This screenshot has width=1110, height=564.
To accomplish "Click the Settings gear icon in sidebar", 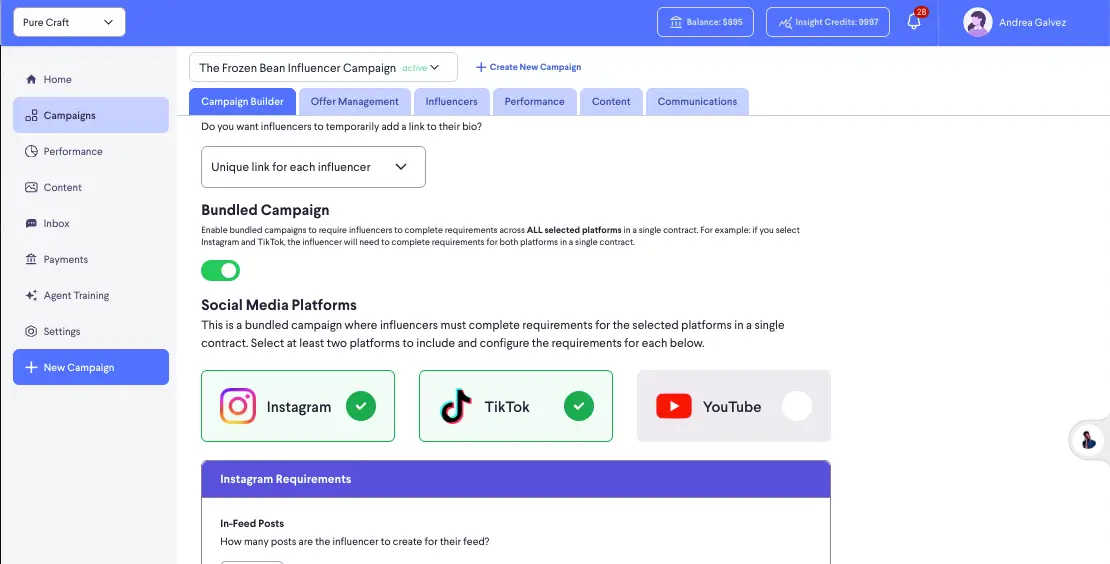I will click(x=31, y=331).
